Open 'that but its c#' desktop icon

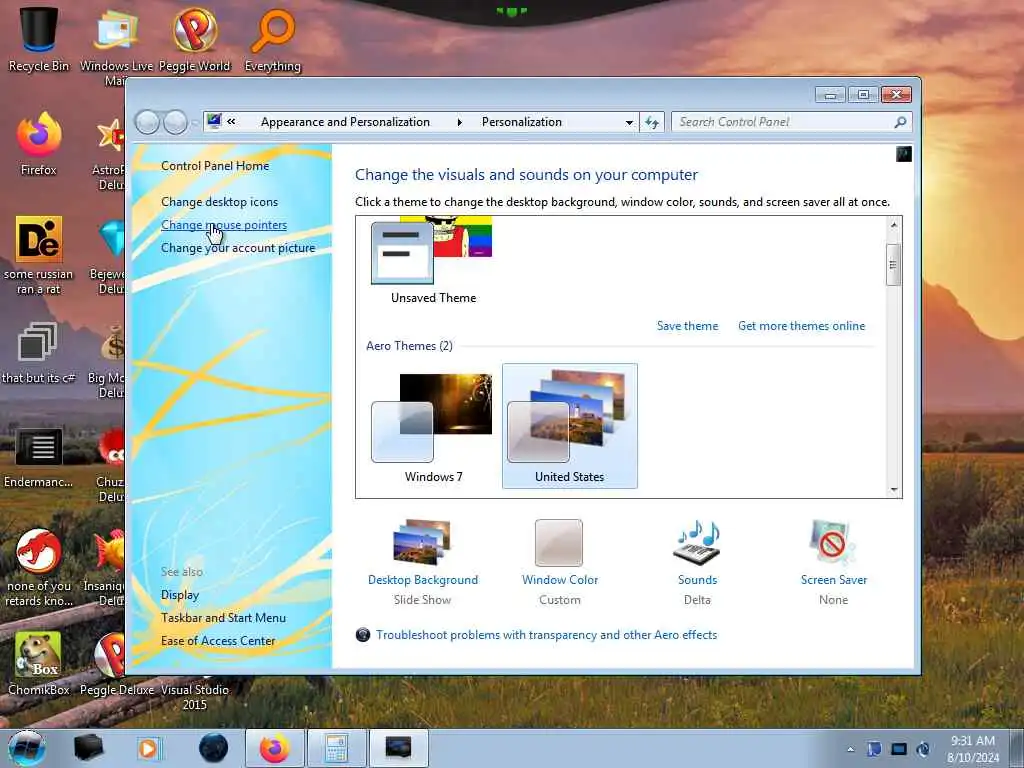coord(39,353)
